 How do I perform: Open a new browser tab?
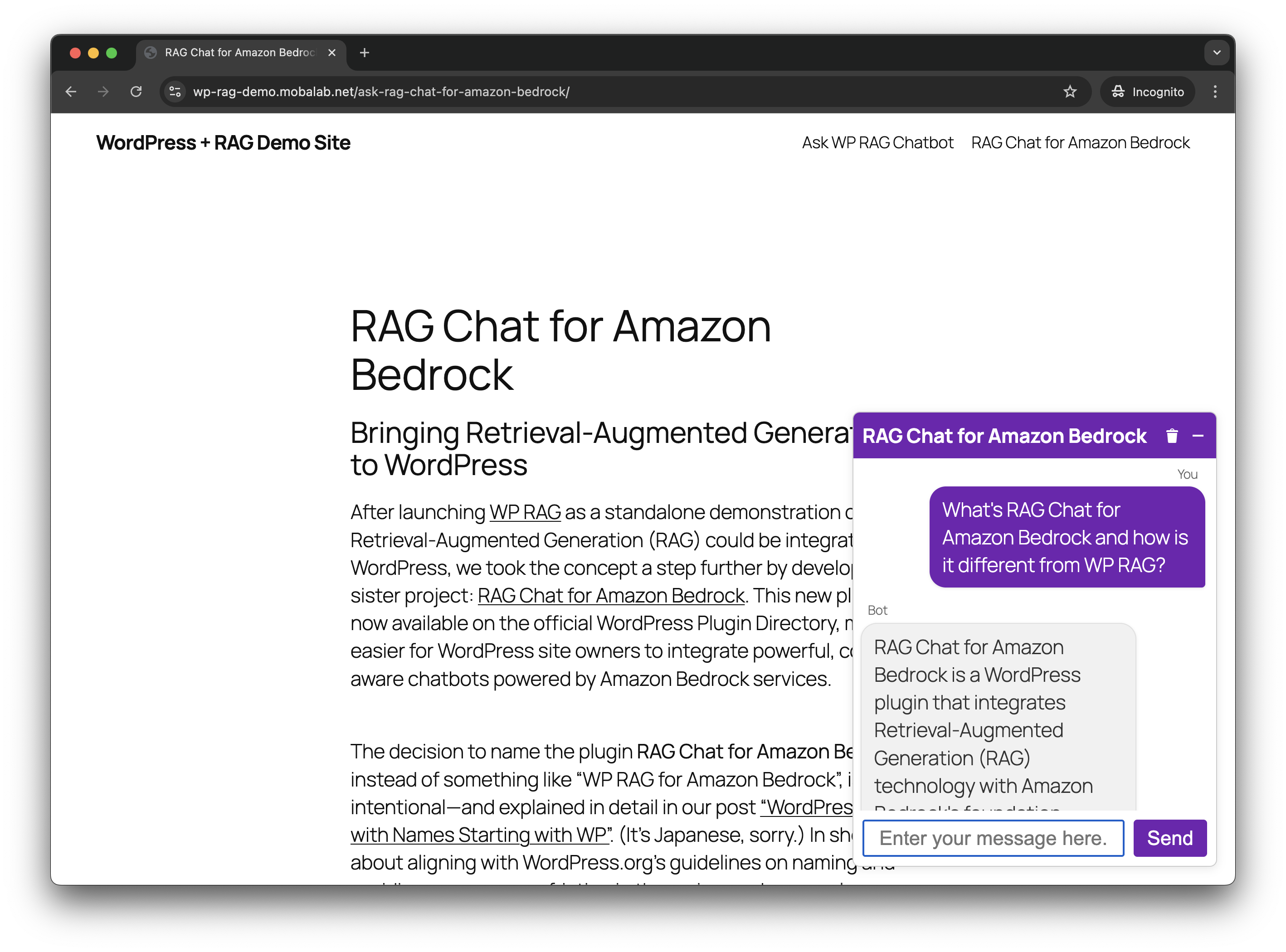364,53
